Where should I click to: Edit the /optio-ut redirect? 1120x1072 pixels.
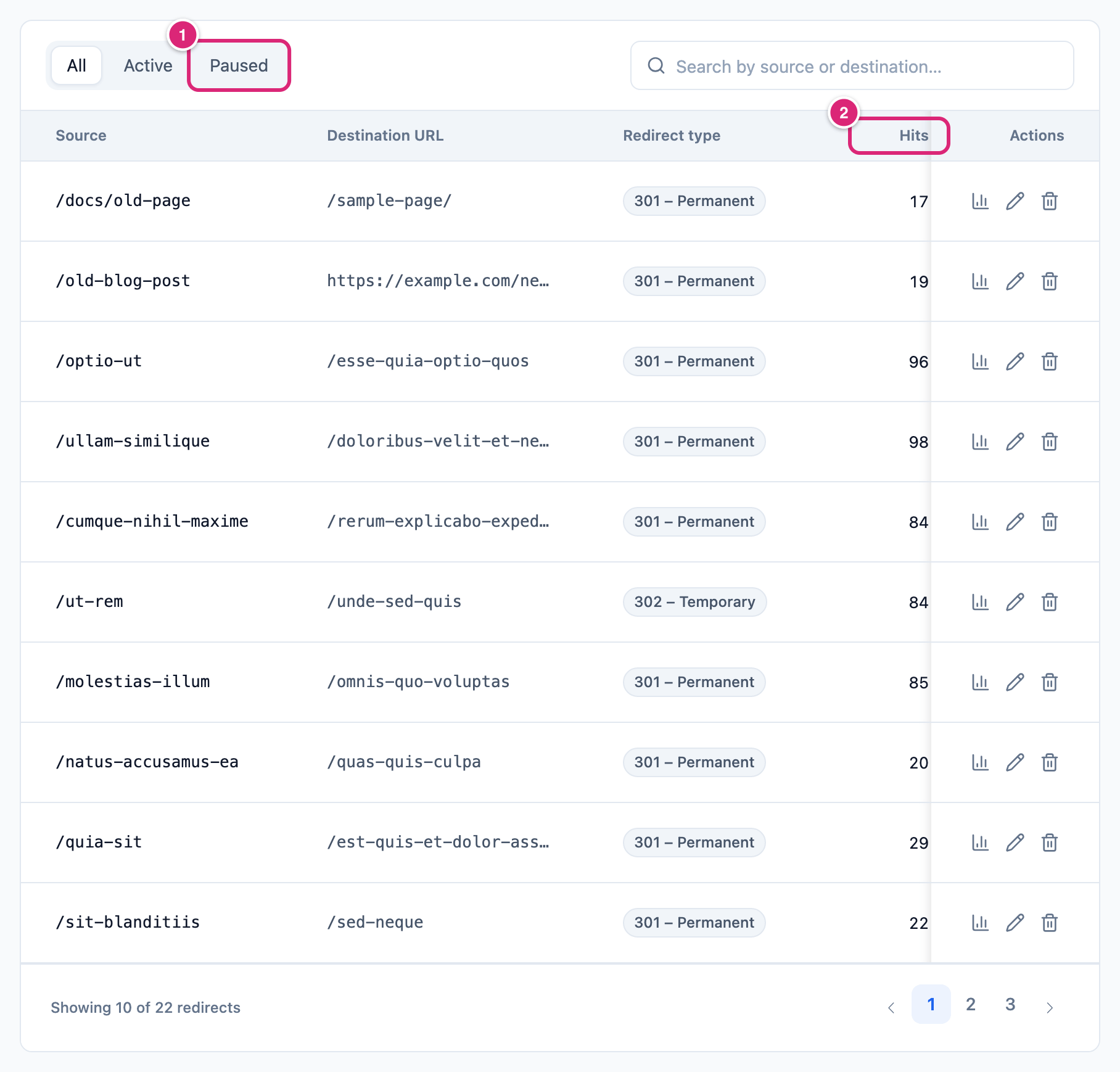click(x=1015, y=361)
